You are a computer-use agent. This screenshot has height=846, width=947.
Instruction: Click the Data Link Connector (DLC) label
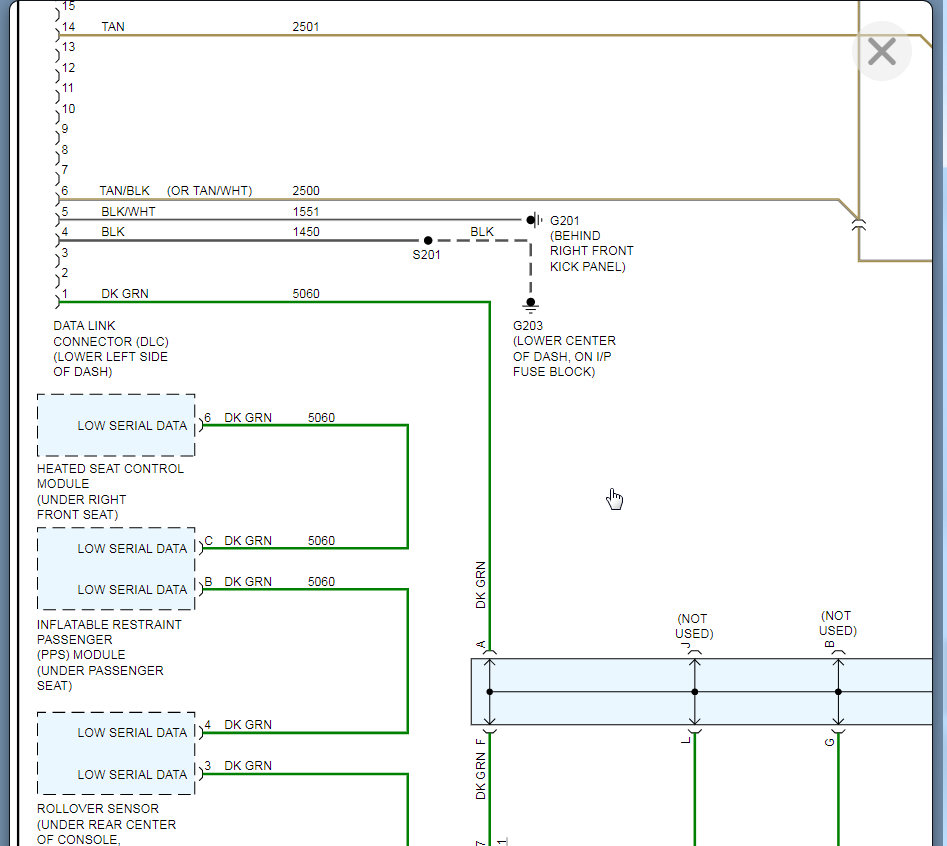coord(111,348)
